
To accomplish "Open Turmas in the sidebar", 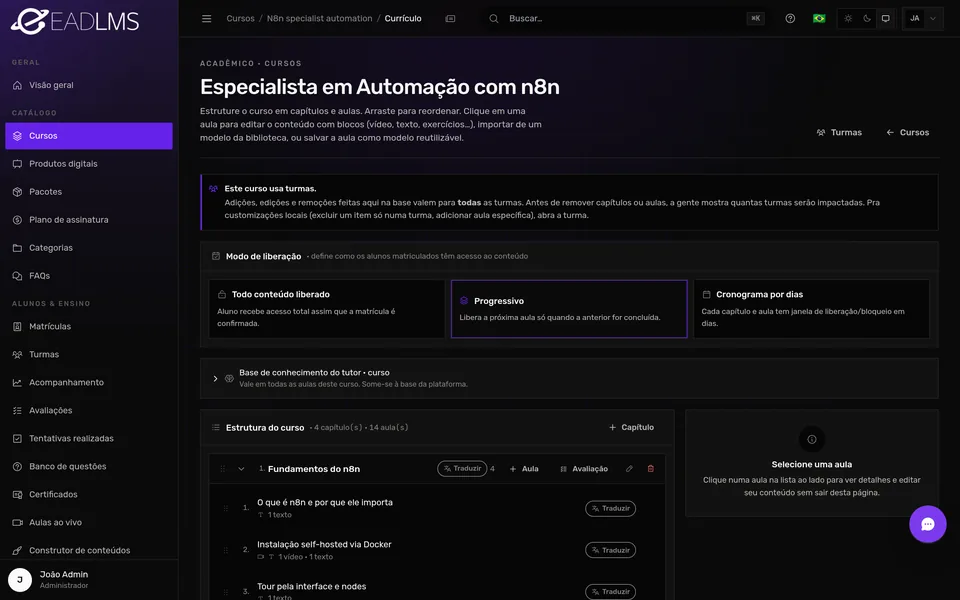I will tap(89, 354).
